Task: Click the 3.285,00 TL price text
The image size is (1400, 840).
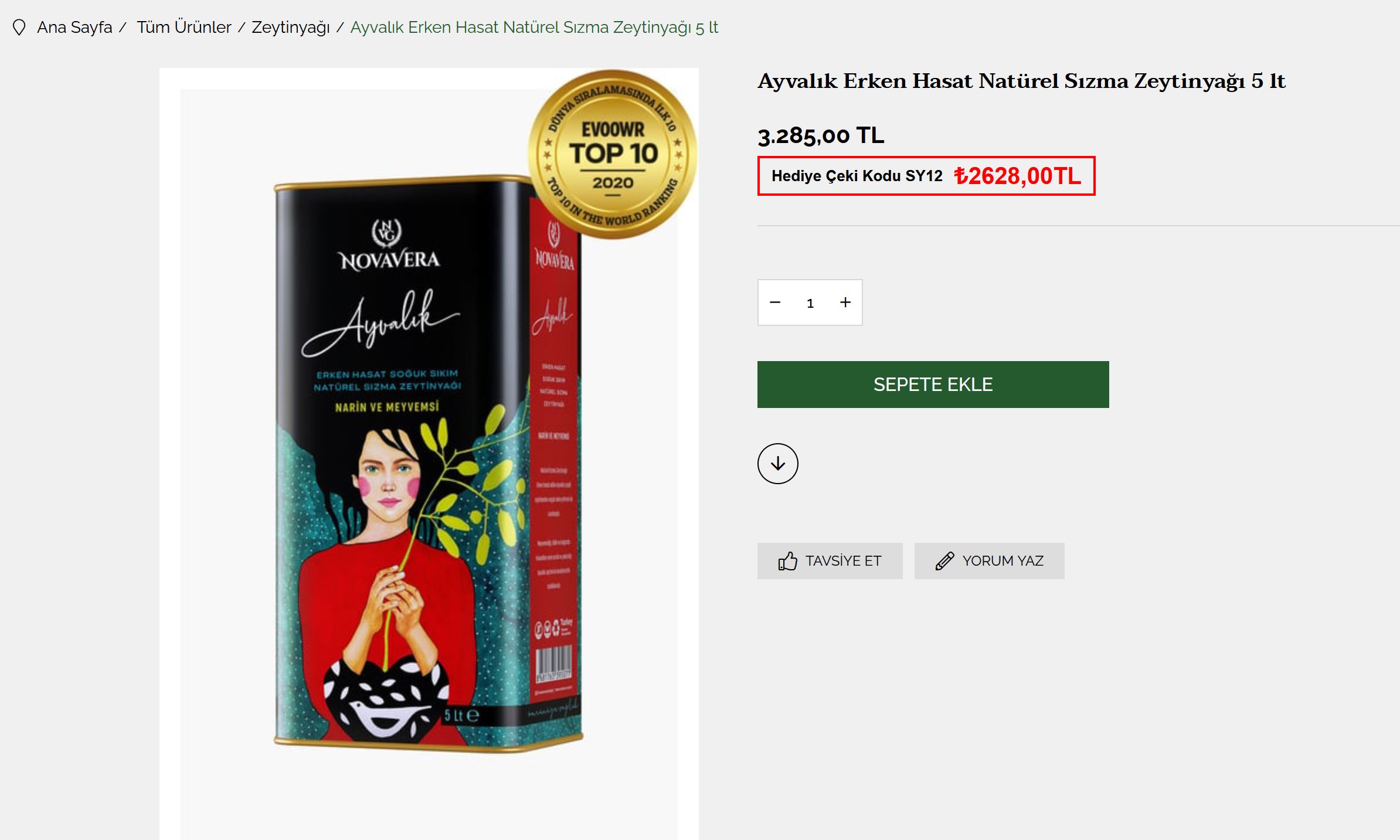Action: pyautogui.click(x=821, y=135)
